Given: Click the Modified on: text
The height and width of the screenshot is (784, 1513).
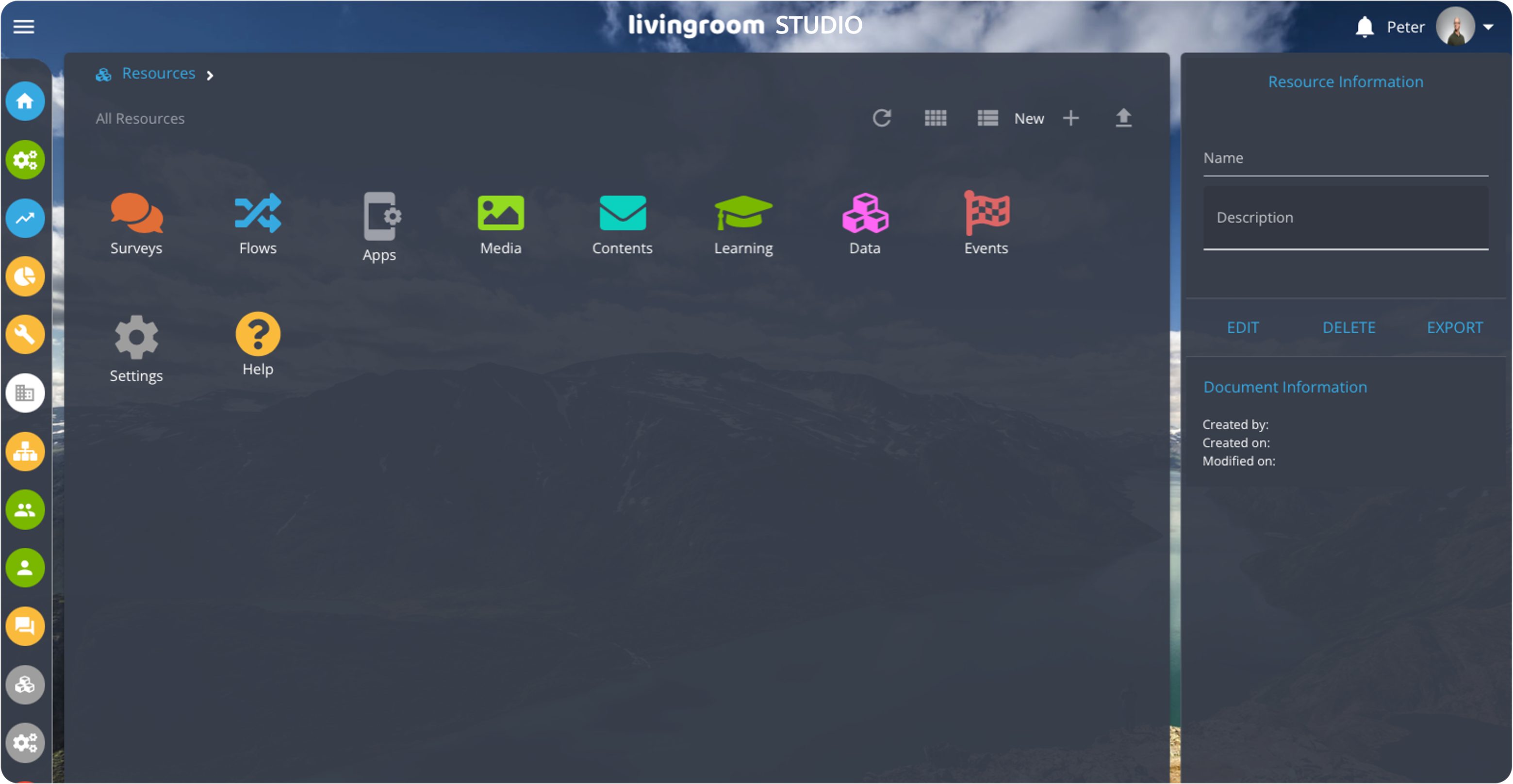Looking at the screenshot, I should click(x=1239, y=461).
